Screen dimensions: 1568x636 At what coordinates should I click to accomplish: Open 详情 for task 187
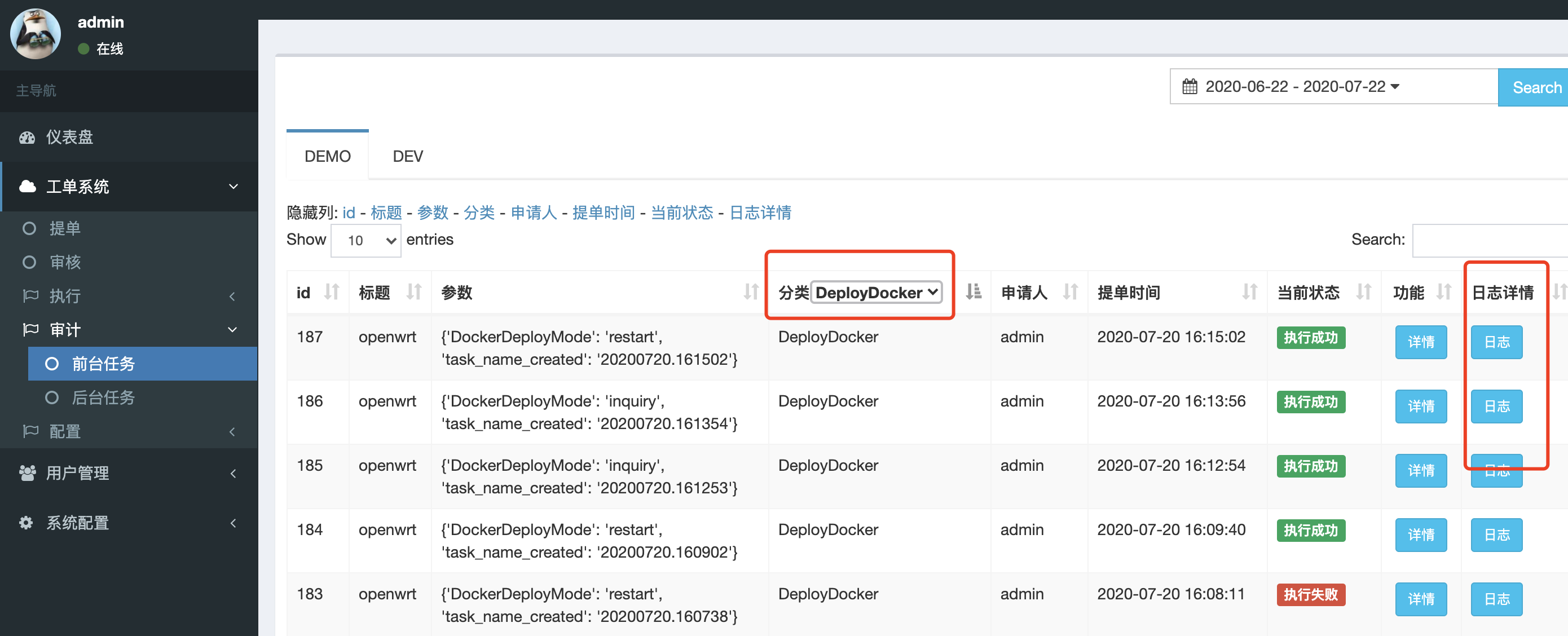(x=1421, y=342)
